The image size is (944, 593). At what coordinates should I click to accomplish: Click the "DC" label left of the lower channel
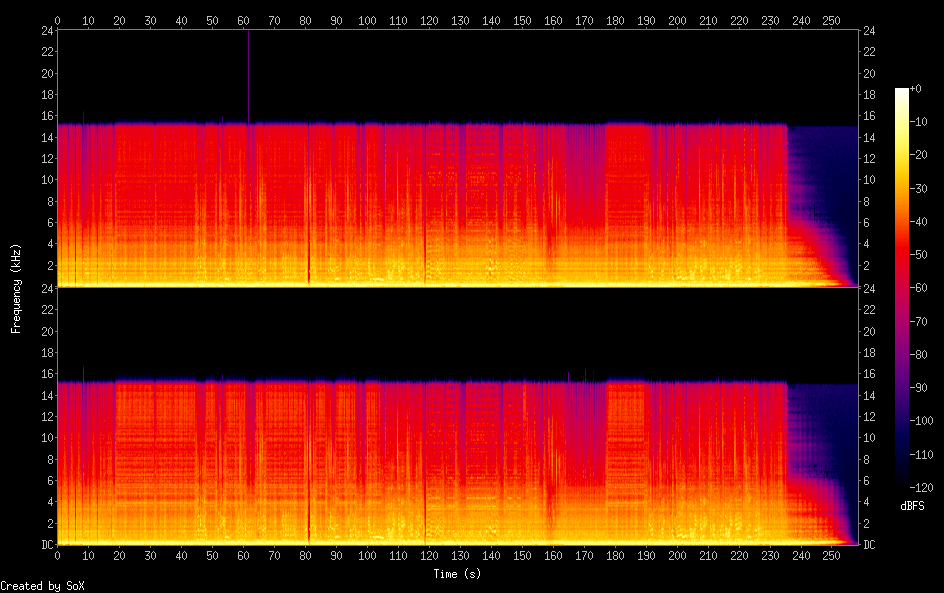(46, 544)
